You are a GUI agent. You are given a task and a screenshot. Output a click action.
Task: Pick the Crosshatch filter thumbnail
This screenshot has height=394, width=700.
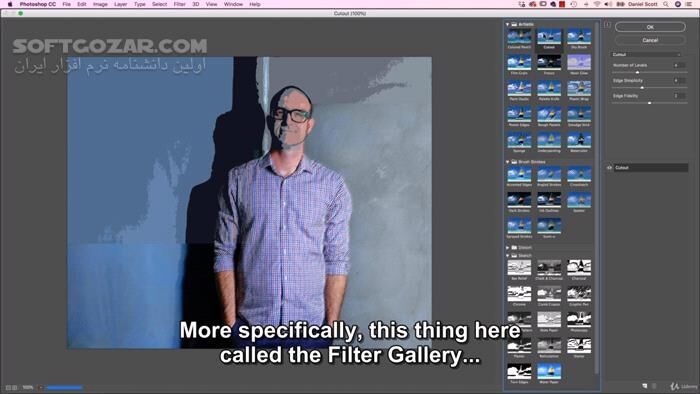click(579, 174)
